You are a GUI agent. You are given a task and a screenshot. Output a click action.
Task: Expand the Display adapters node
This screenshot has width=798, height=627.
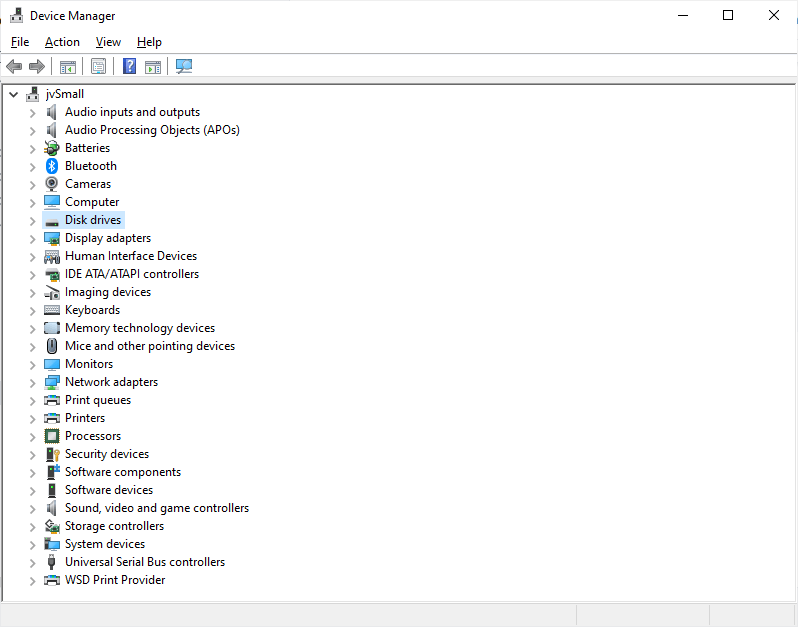pos(32,238)
